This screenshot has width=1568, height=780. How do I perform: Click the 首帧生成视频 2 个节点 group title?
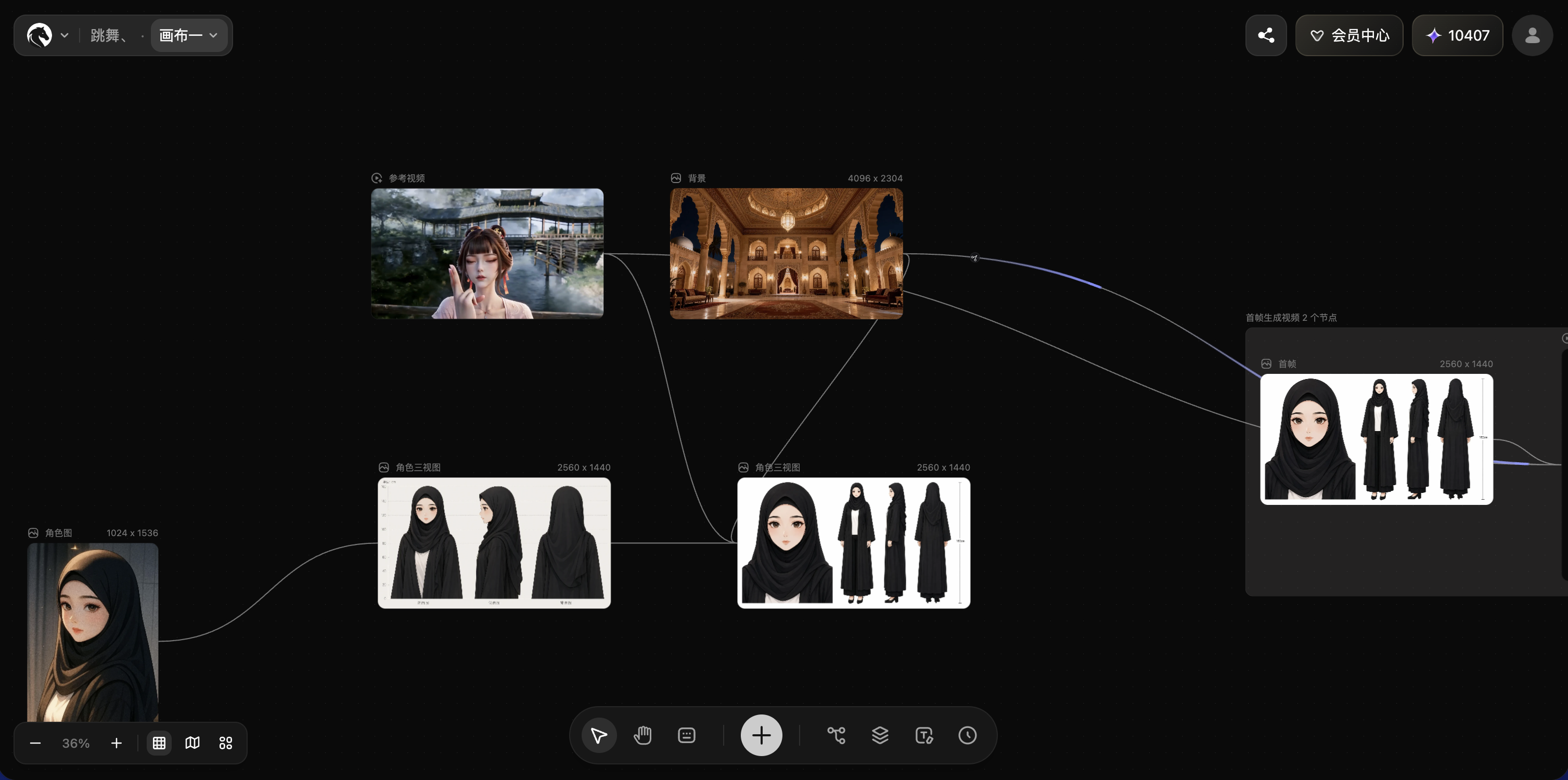tap(1291, 318)
